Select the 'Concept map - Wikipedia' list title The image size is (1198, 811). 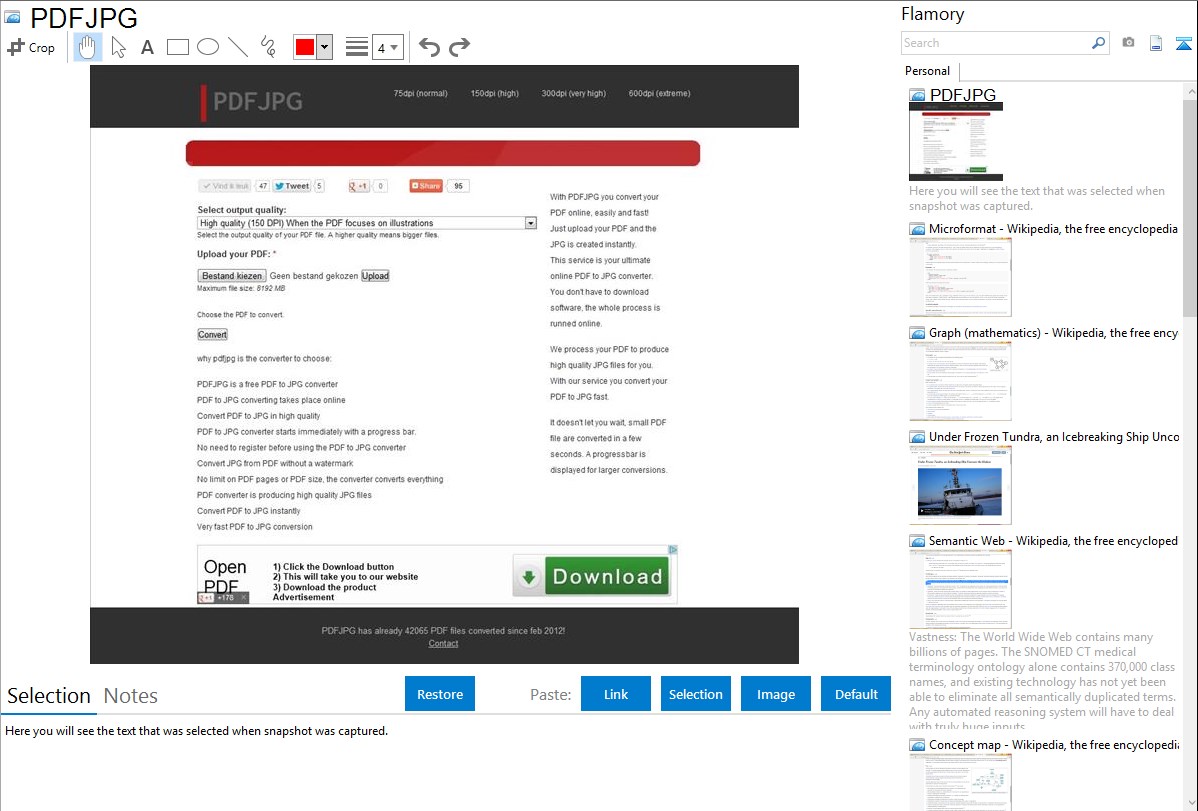tap(1054, 745)
